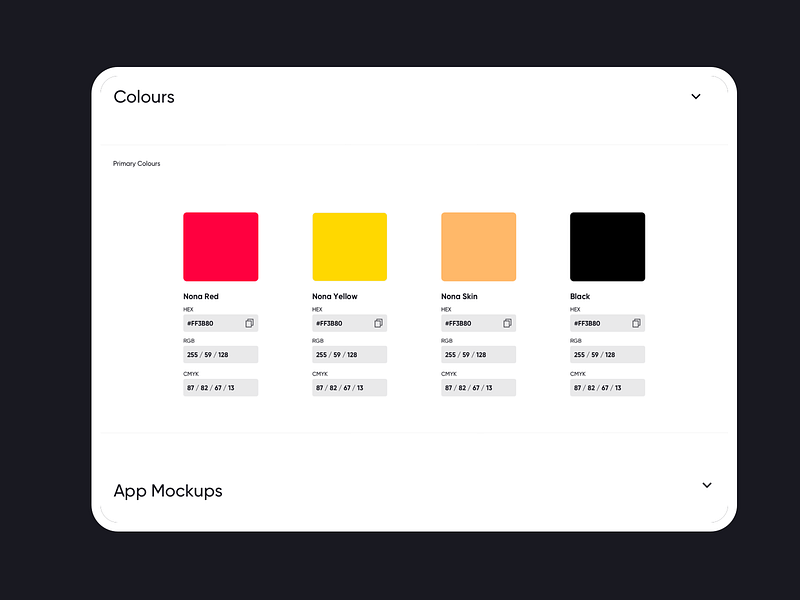Select the Black RGB field

pyautogui.click(x=607, y=355)
